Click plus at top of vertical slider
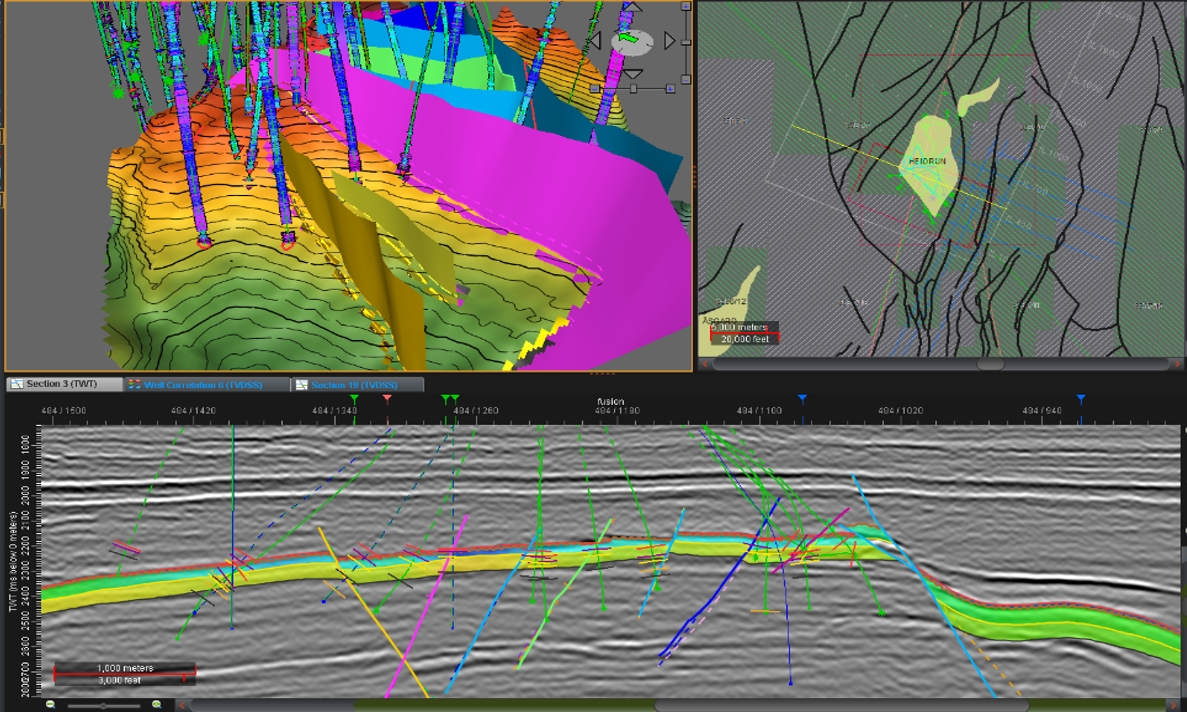1187x712 pixels. [x=686, y=7]
